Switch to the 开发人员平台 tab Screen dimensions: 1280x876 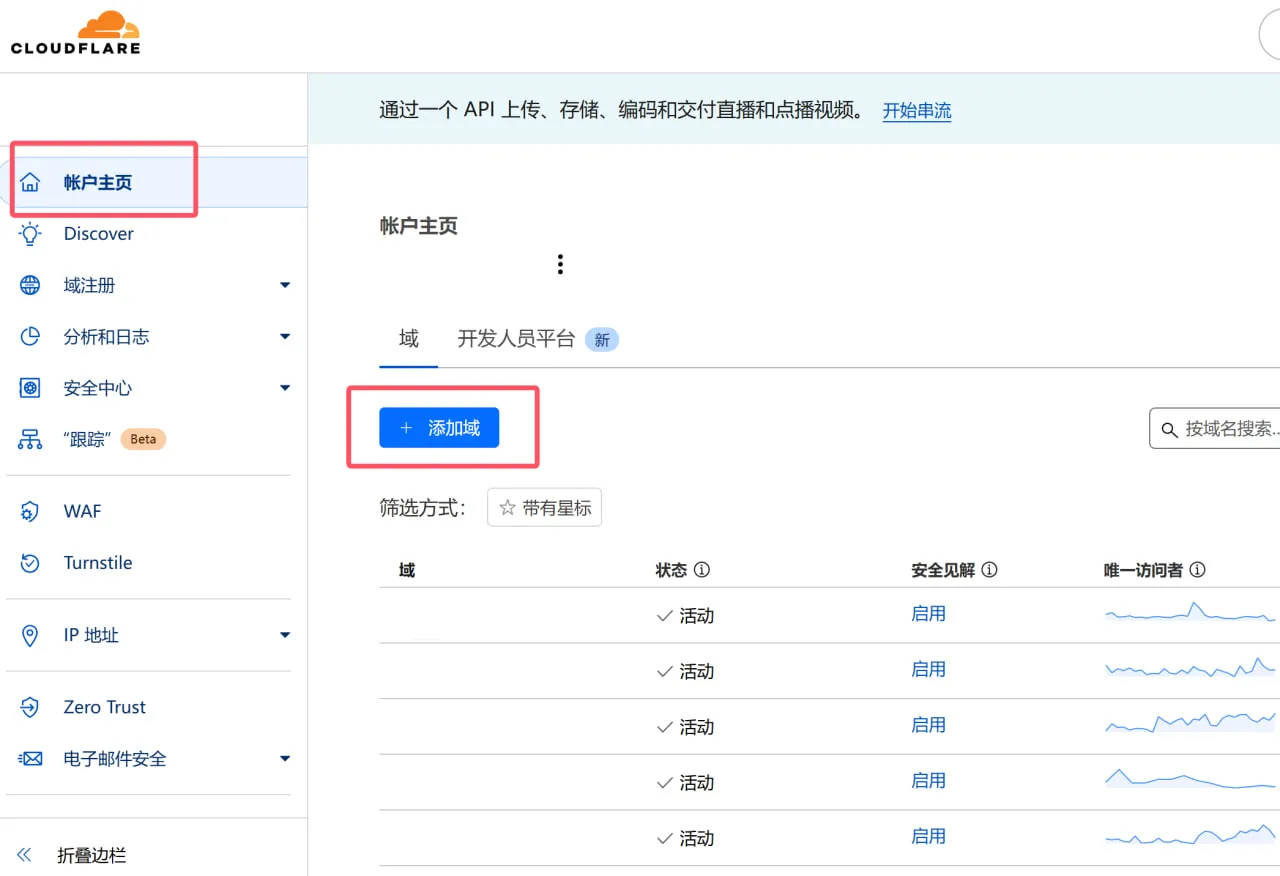click(538, 339)
